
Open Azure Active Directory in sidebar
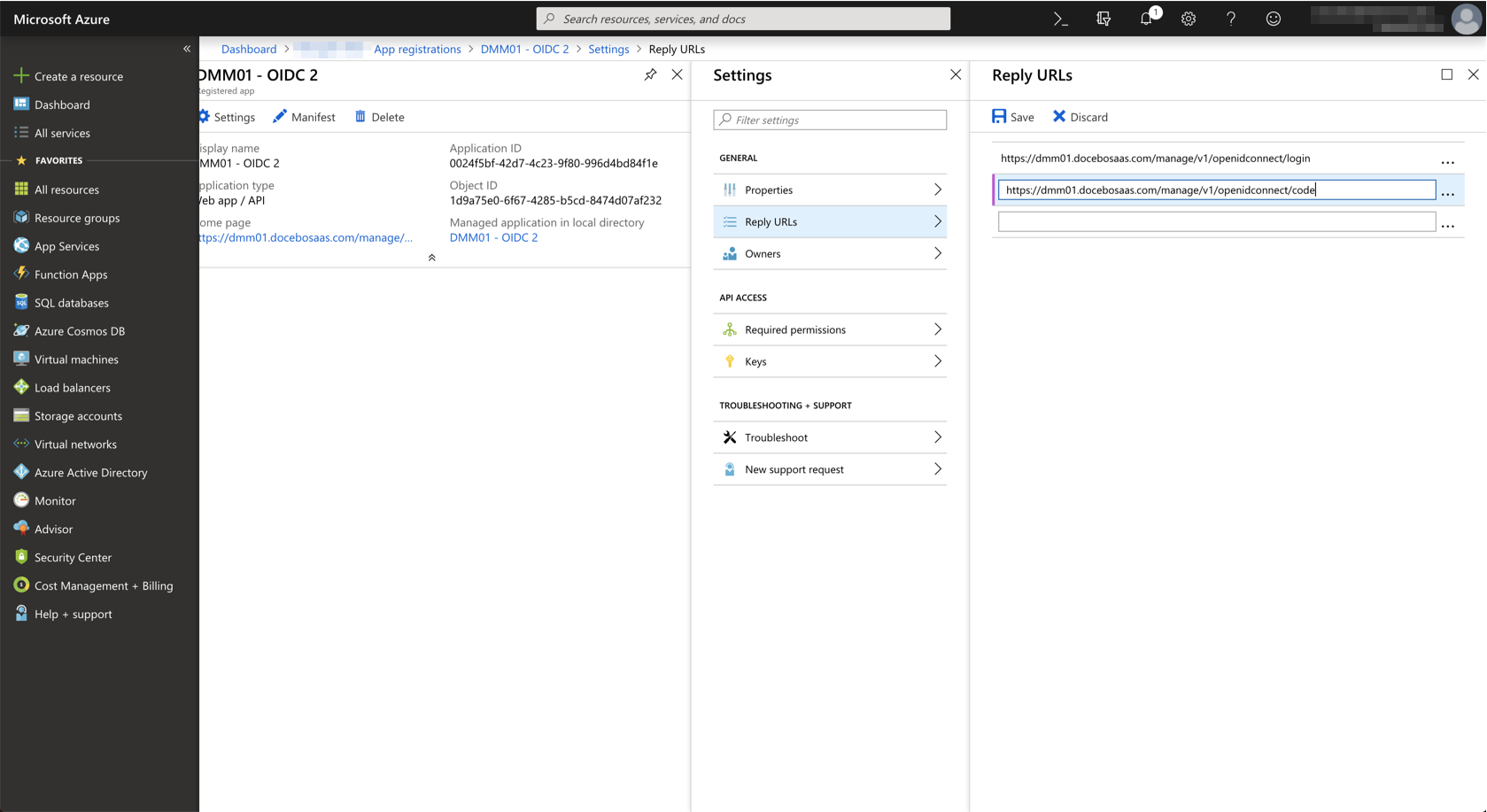click(90, 472)
